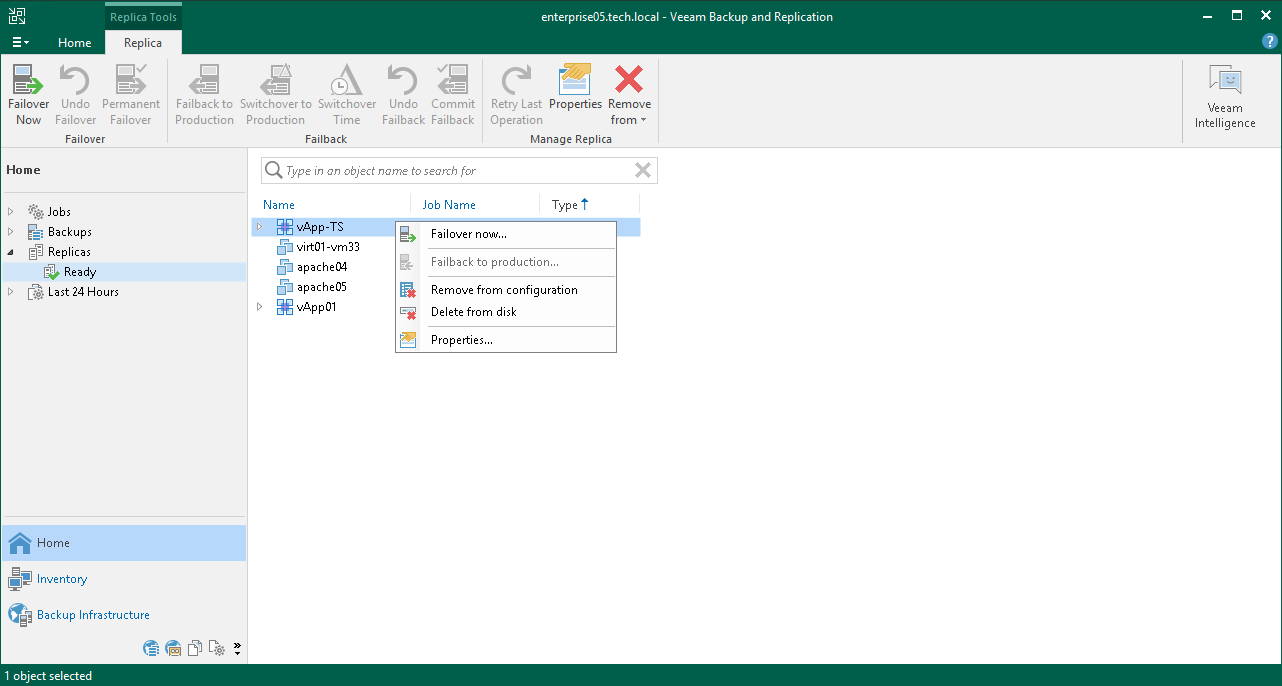Click the magnifier search icon
The image size is (1282, 686).
[272, 171]
